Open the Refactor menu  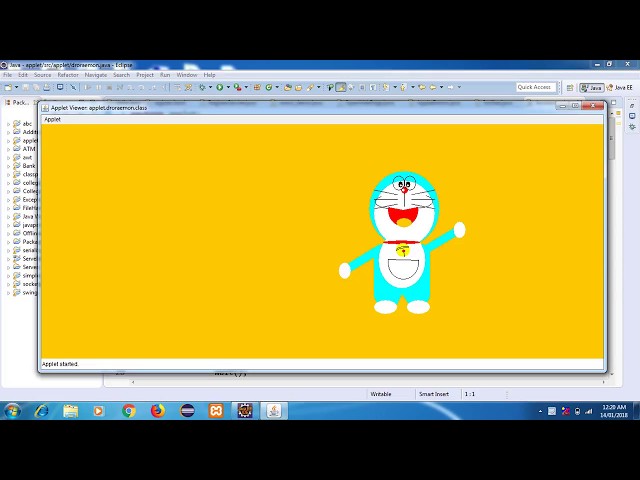68,75
